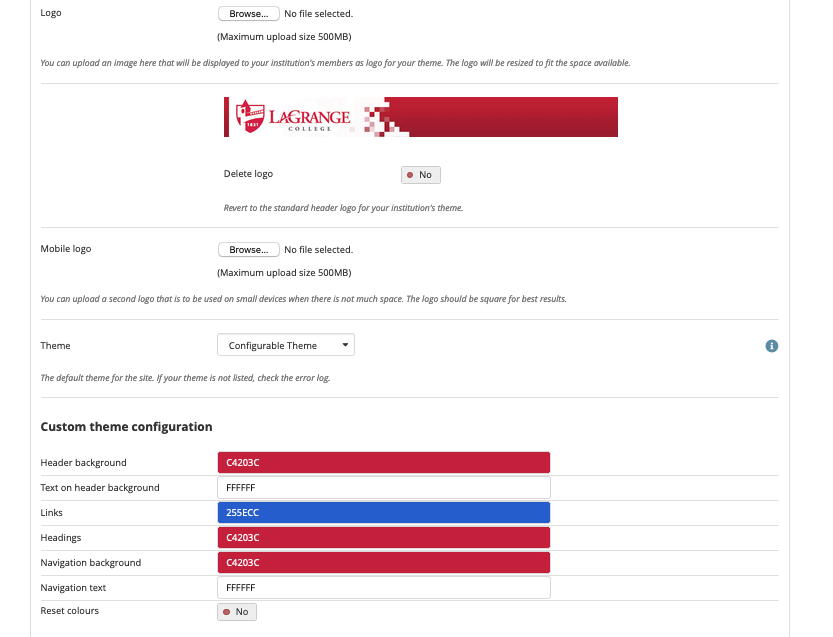This screenshot has height=637, width=833.
Task: Click the Links field label
Action: [x=51, y=513]
